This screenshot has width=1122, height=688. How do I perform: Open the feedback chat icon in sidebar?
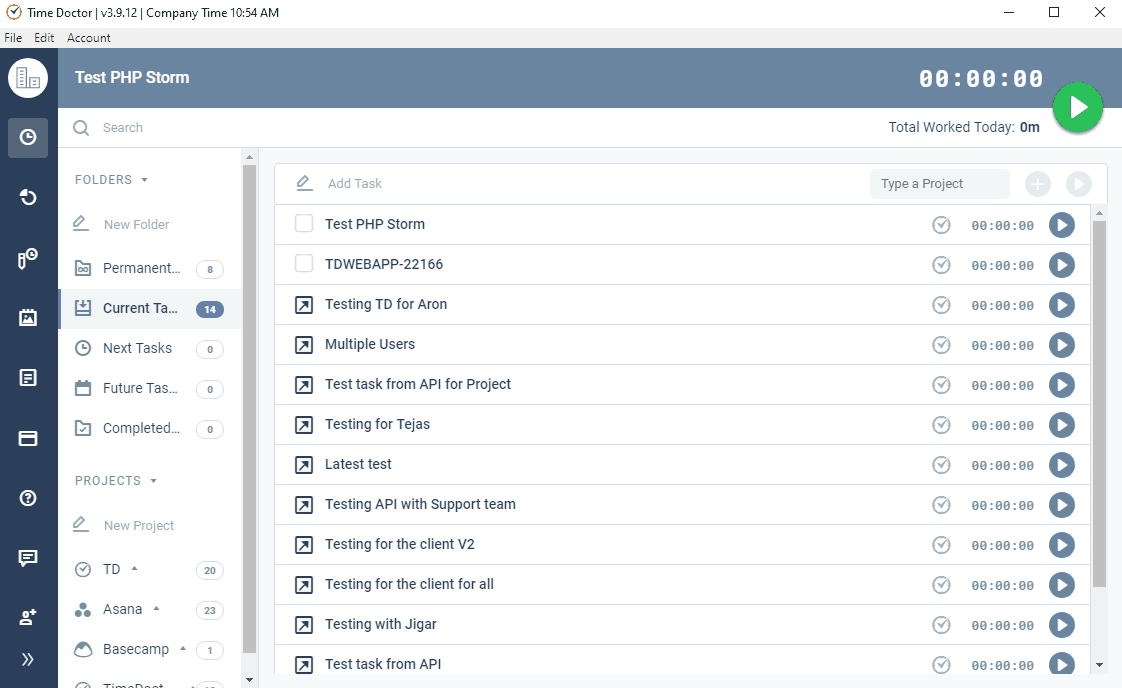[x=28, y=557]
